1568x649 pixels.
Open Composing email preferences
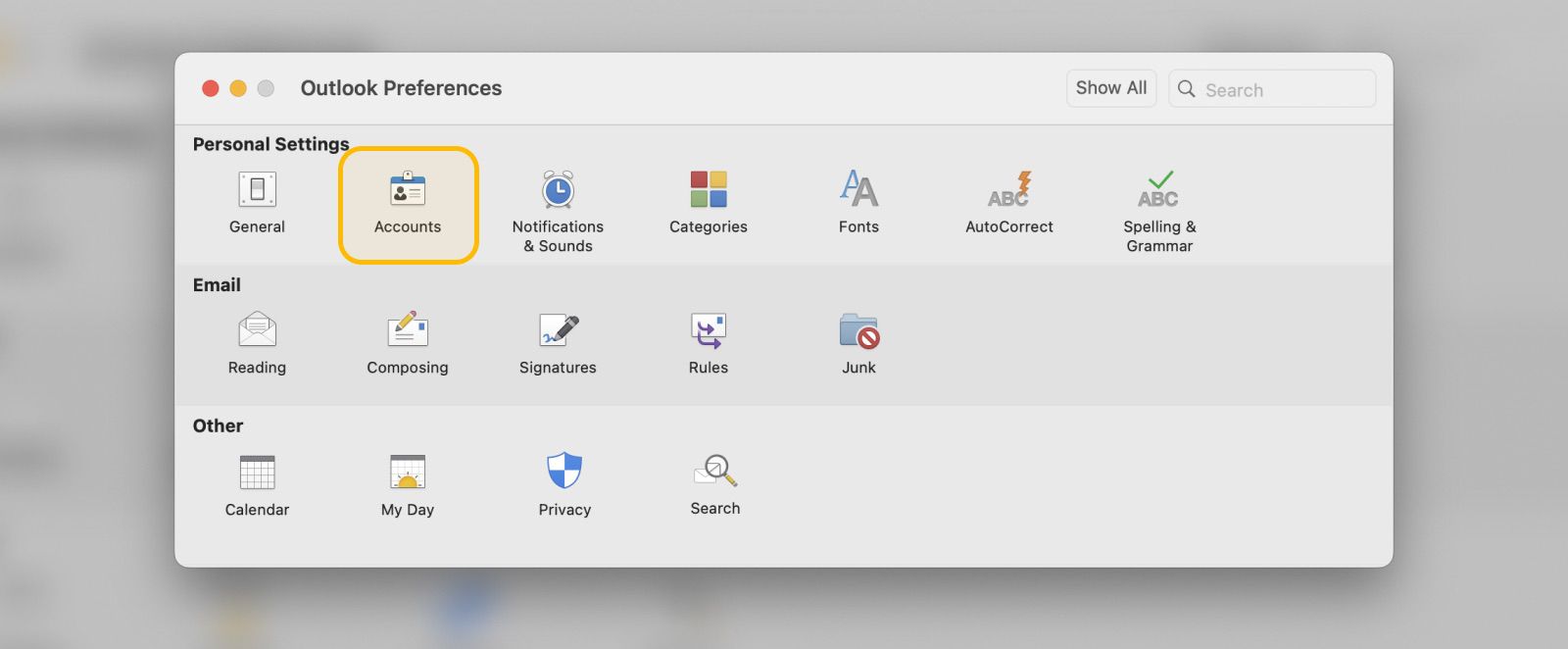(408, 344)
